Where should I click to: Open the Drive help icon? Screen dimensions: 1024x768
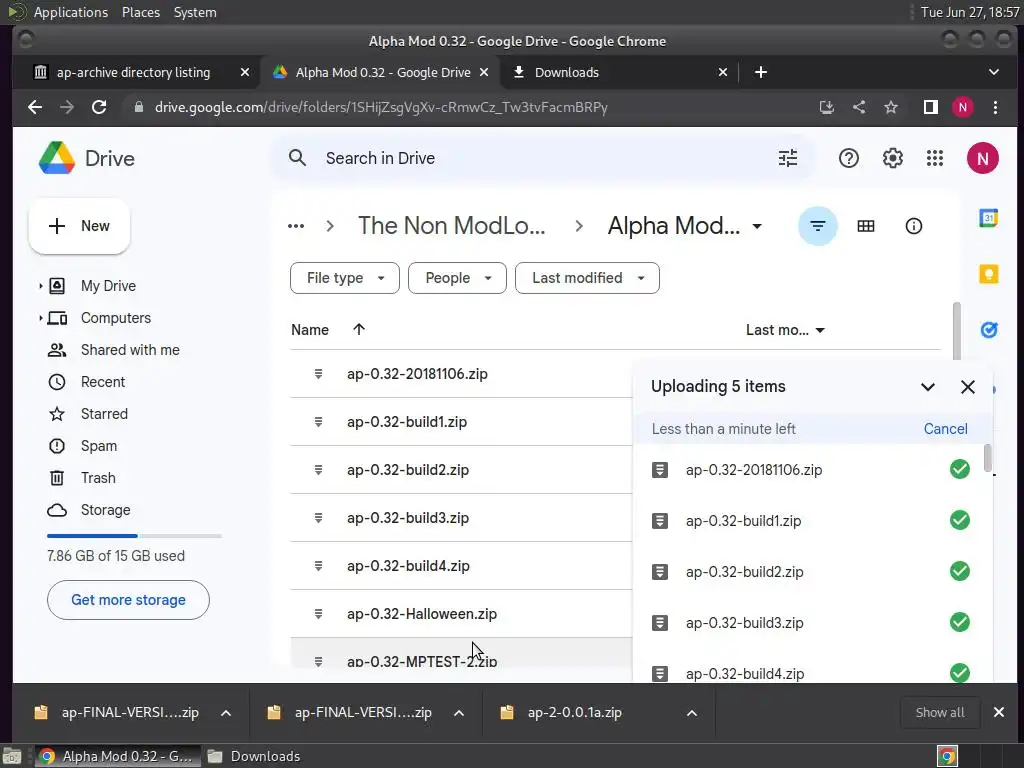tap(848, 158)
